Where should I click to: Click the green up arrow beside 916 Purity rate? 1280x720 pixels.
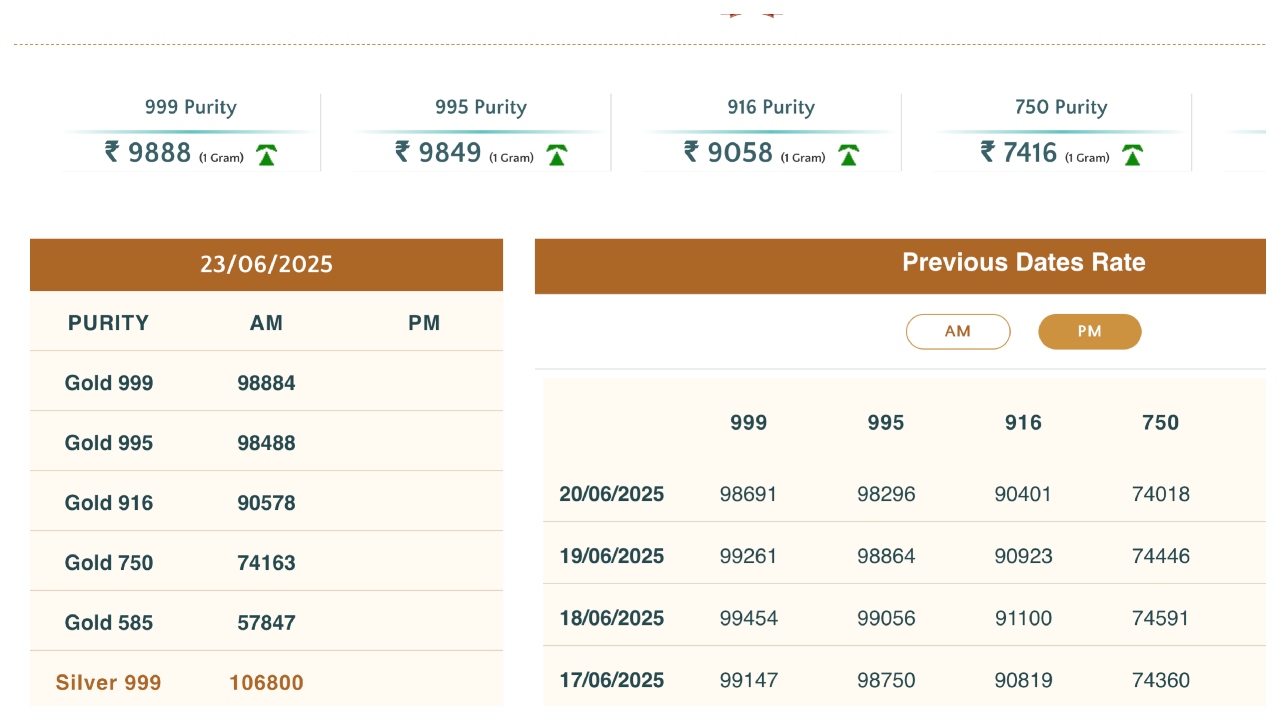click(x=848, y=155)
